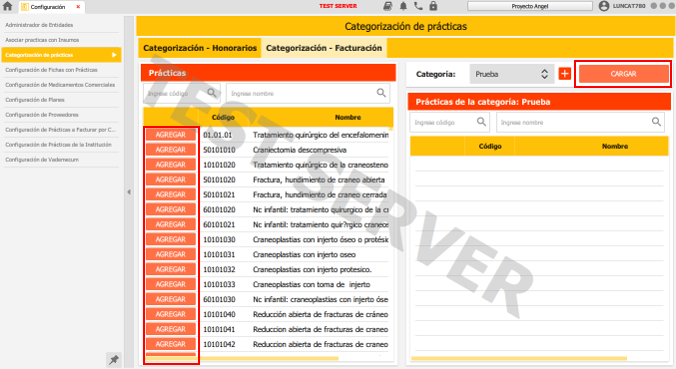The width and height of the screenshot is (676, 369).
Task: Open Asociar practicas con Insumos
Action: (x=60, y=40)
